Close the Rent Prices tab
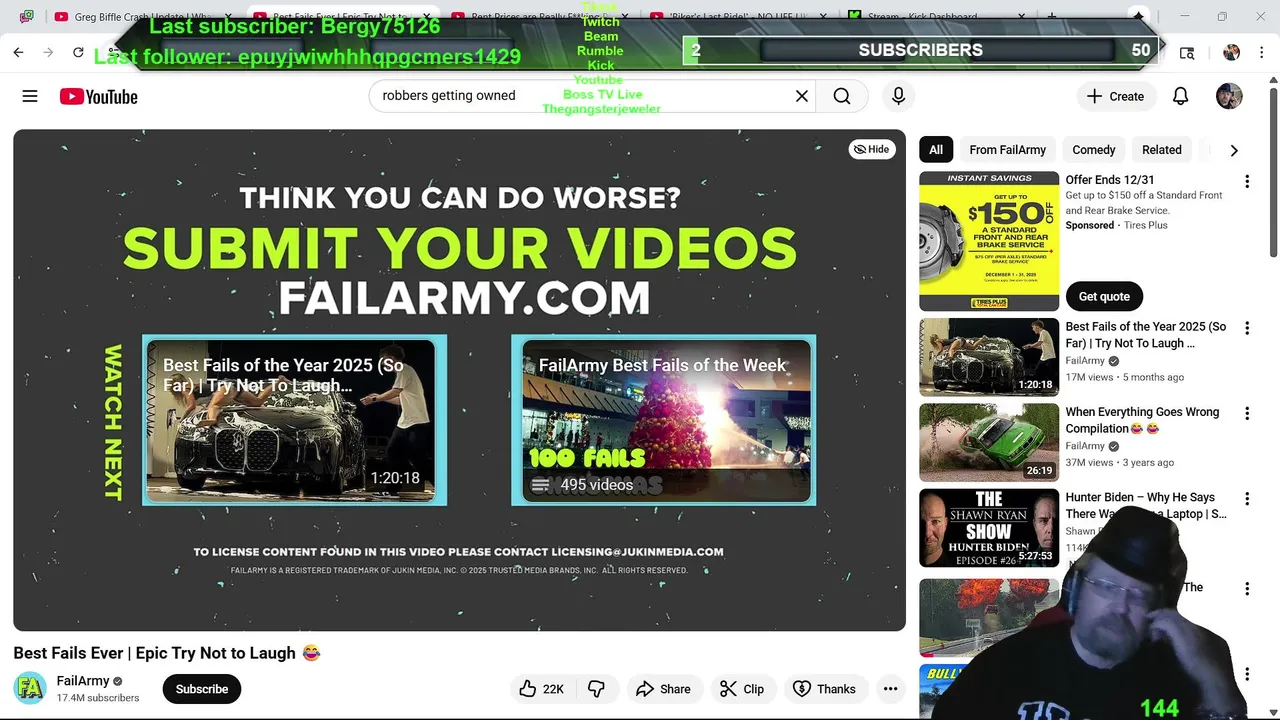 (x=625, y=17)
